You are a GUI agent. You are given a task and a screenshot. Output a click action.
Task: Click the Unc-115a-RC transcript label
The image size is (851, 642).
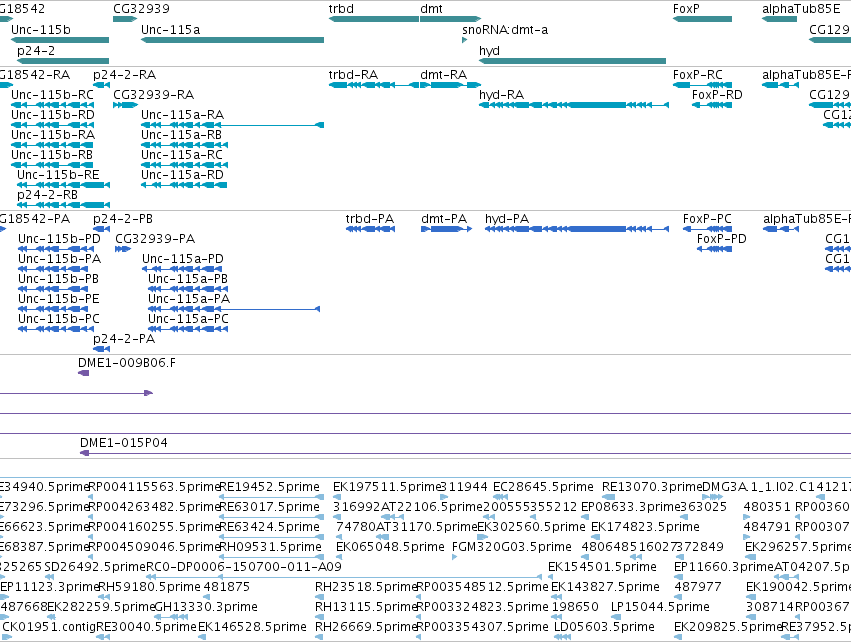182,155
